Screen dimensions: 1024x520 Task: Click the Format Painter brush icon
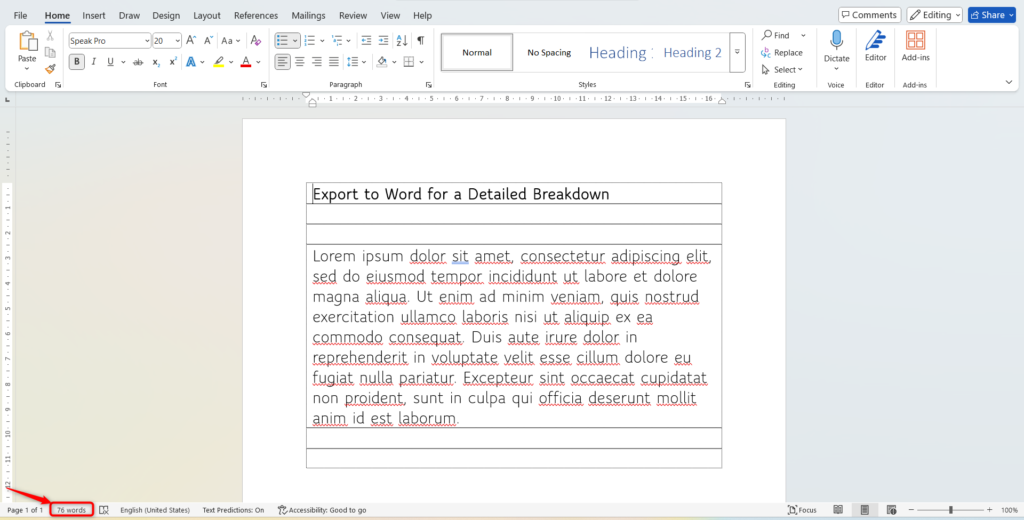click(50, 69)
